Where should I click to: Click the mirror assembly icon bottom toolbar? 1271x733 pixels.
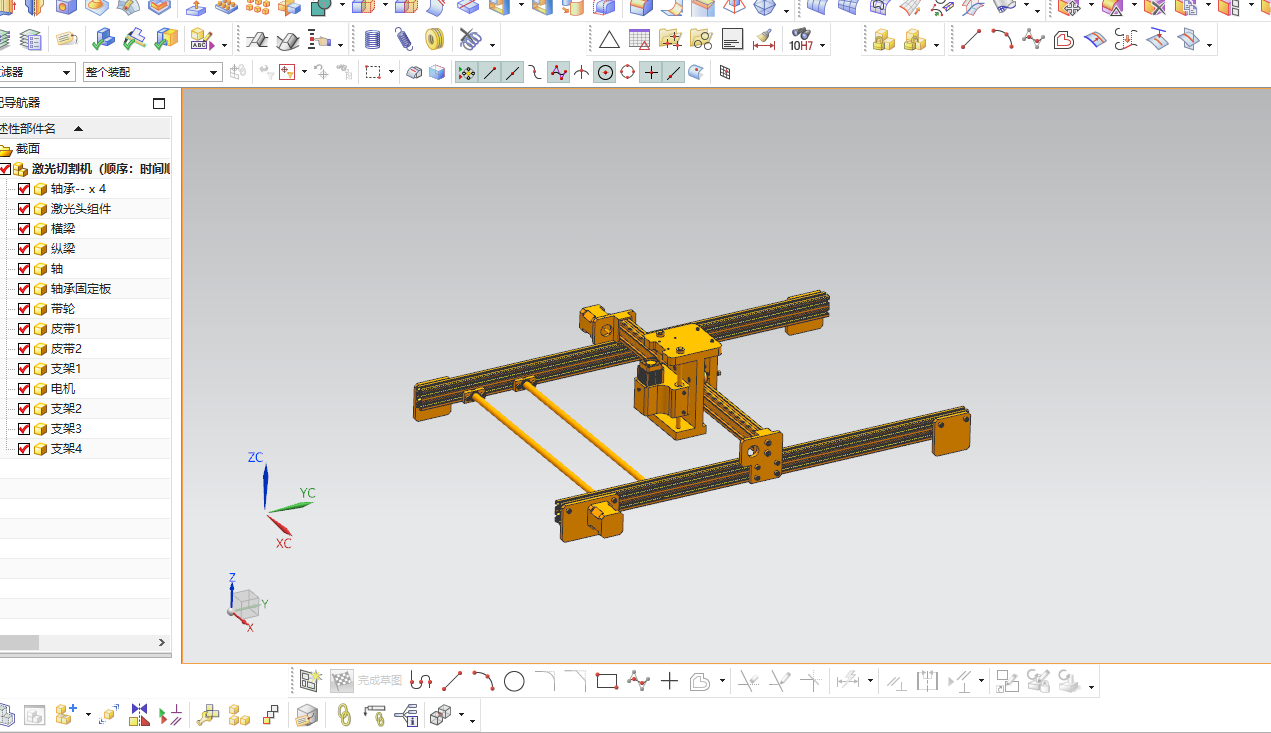139,715
